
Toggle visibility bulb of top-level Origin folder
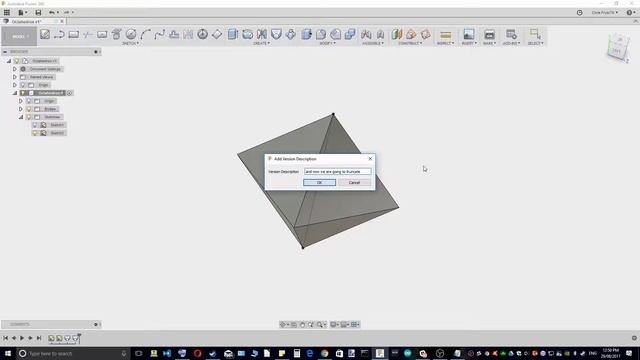coord(23,85)
